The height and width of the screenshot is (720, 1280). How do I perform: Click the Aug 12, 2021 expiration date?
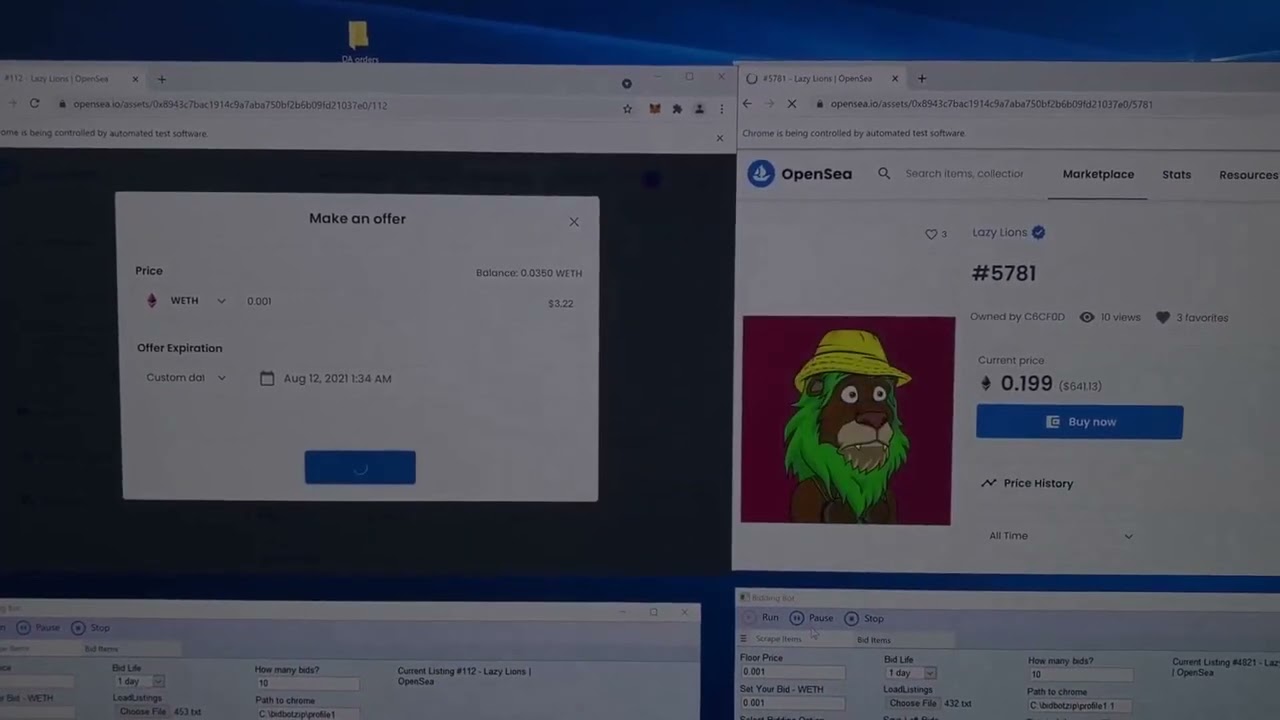(337, 378)
